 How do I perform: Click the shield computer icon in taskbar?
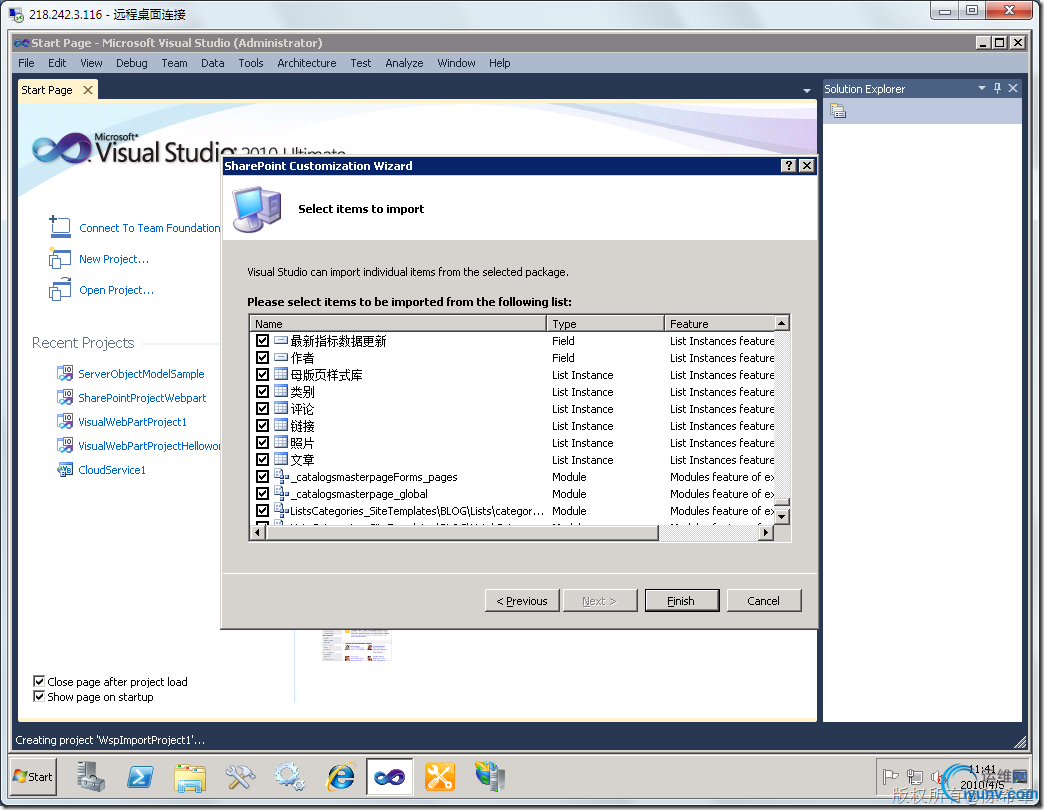pyautogui.click(x=490, y=777)
